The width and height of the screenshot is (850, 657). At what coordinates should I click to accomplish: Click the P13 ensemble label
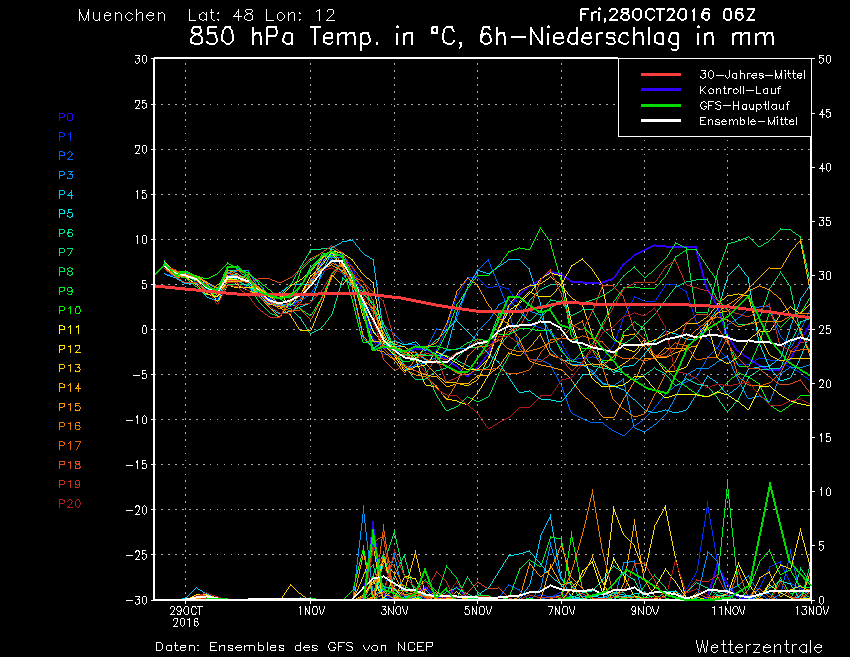(x=69, y=368)
